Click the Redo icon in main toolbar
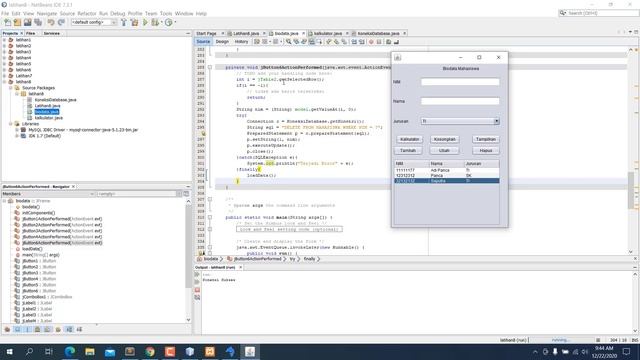Screen dimensions: 640x360 pos(61,22)
